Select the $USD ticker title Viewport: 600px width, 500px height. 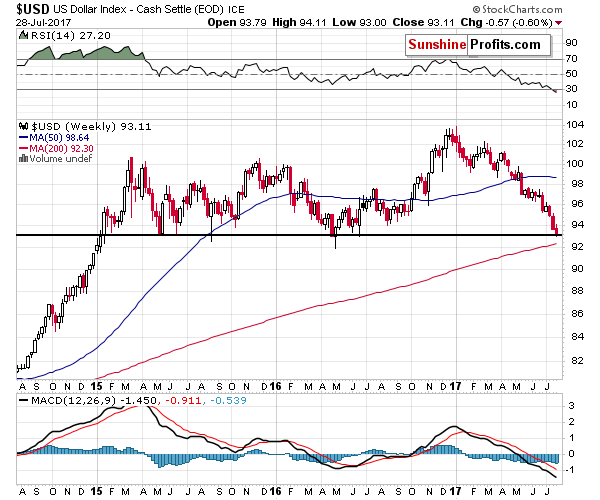pos(33,9)
